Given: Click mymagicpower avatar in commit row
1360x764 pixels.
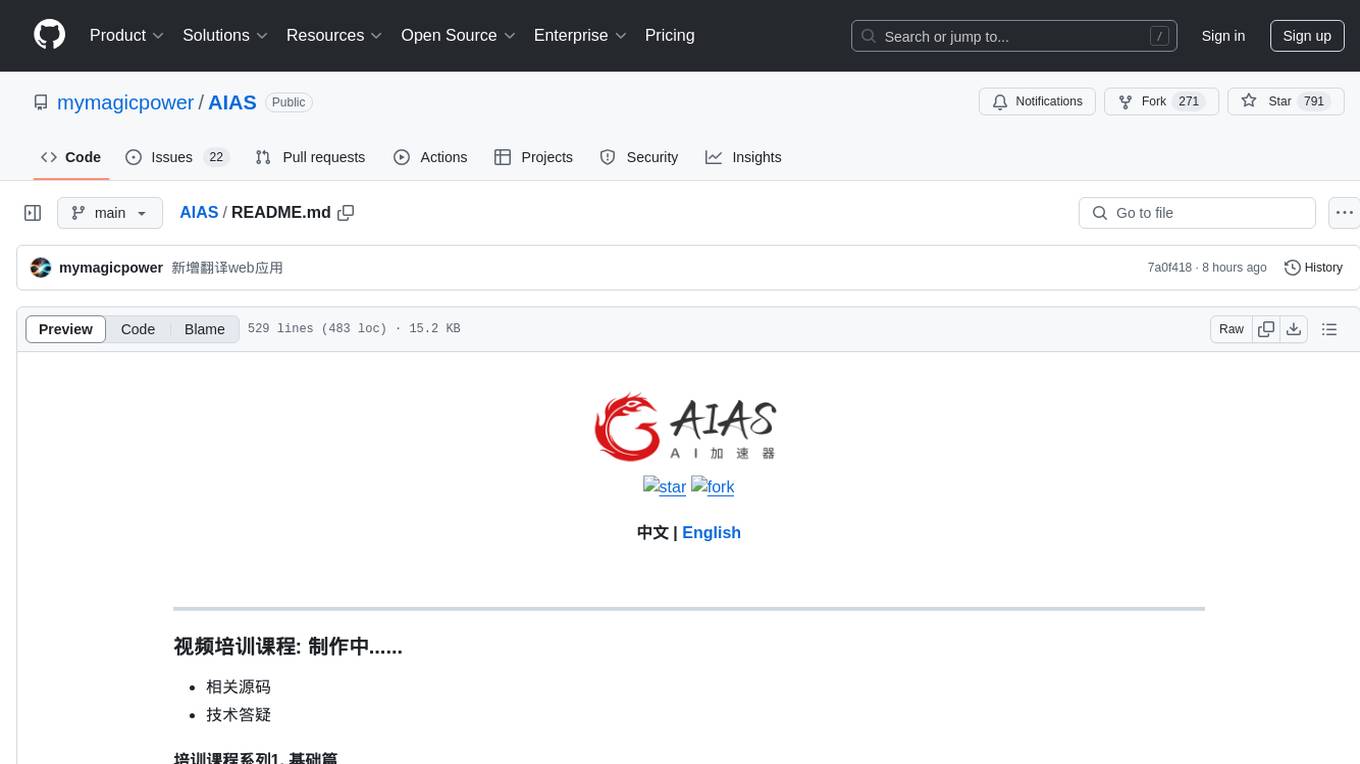Looking at the screenshot, I should point(41,268).
